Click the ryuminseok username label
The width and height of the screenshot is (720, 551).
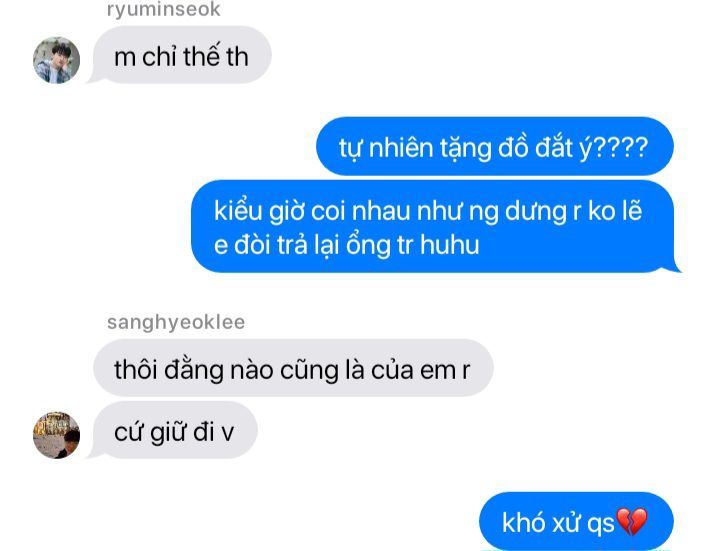(163, 9)
